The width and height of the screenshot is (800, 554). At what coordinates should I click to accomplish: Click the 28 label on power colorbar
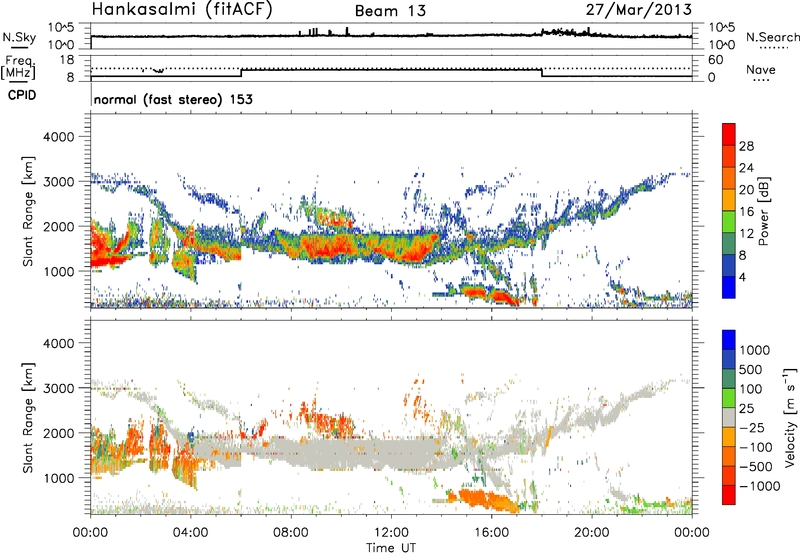(746, 146)
